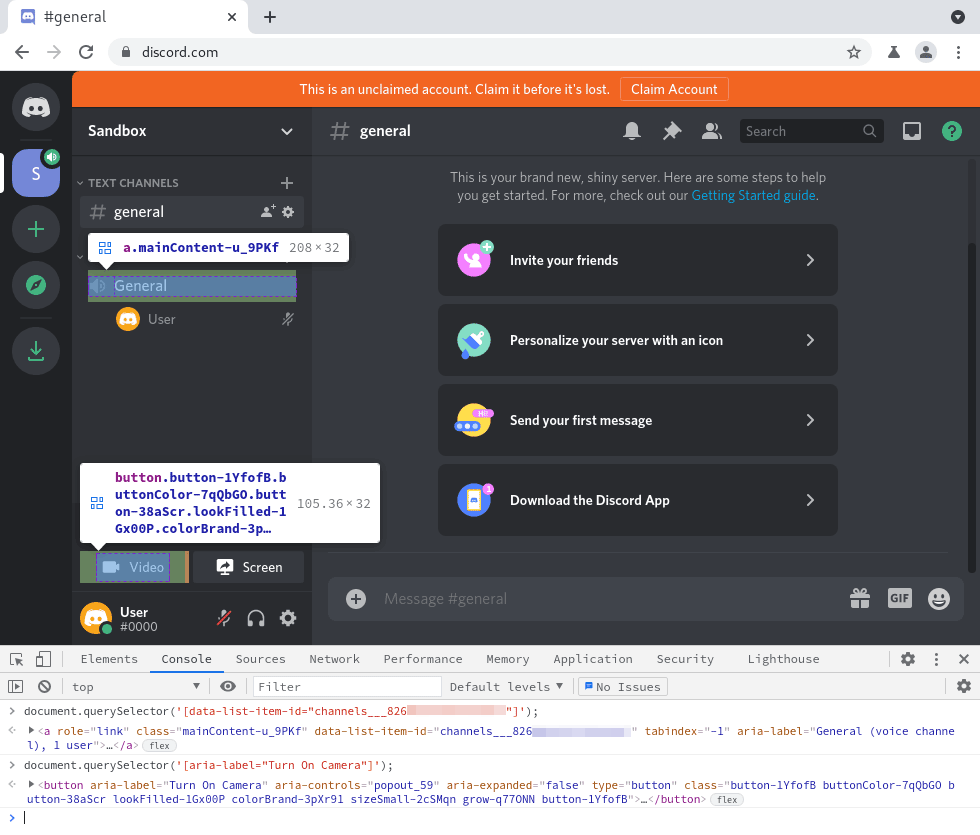The width and height of the screenshot is (980, 835).
Task: Add a new text channel with plus icon
Action: (x=287, y=183)
